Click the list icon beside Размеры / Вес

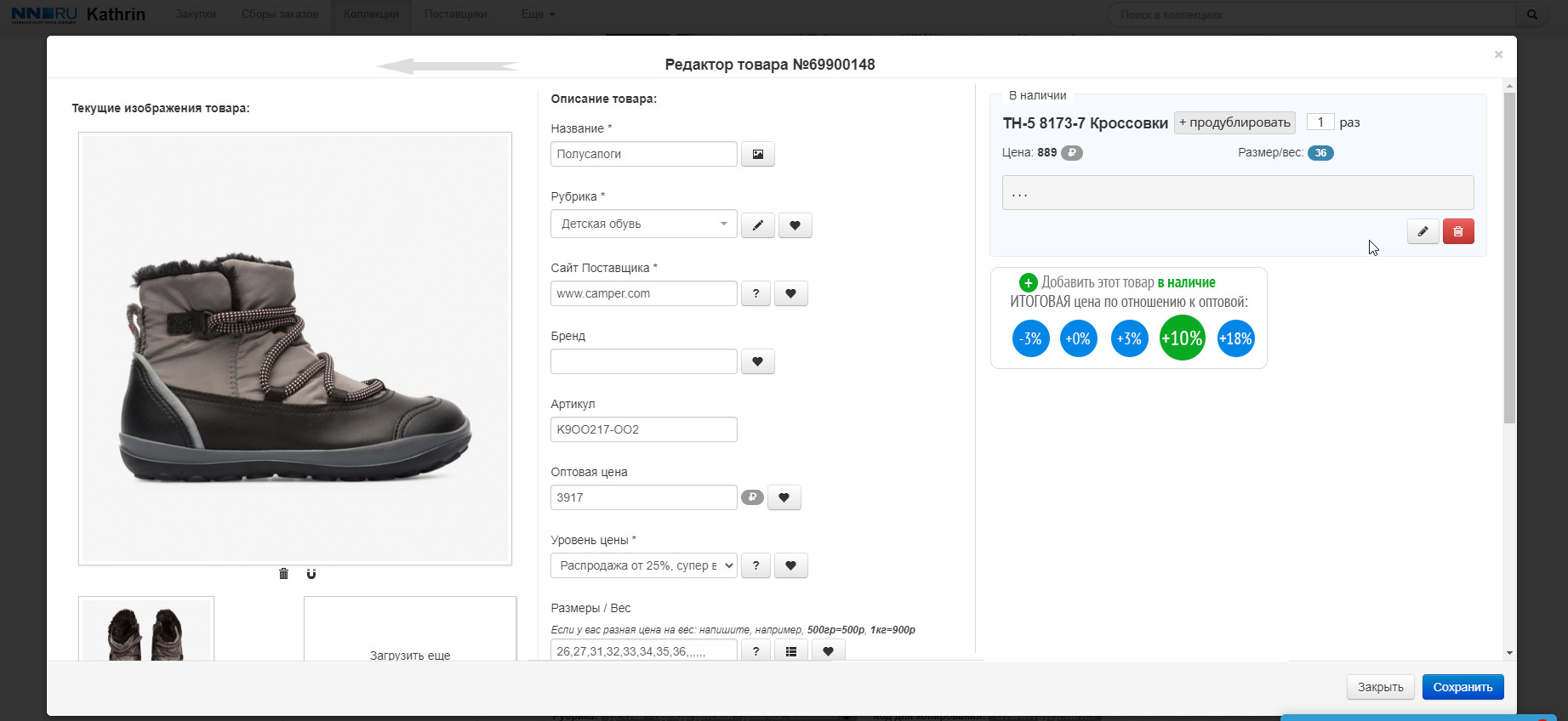790,651
